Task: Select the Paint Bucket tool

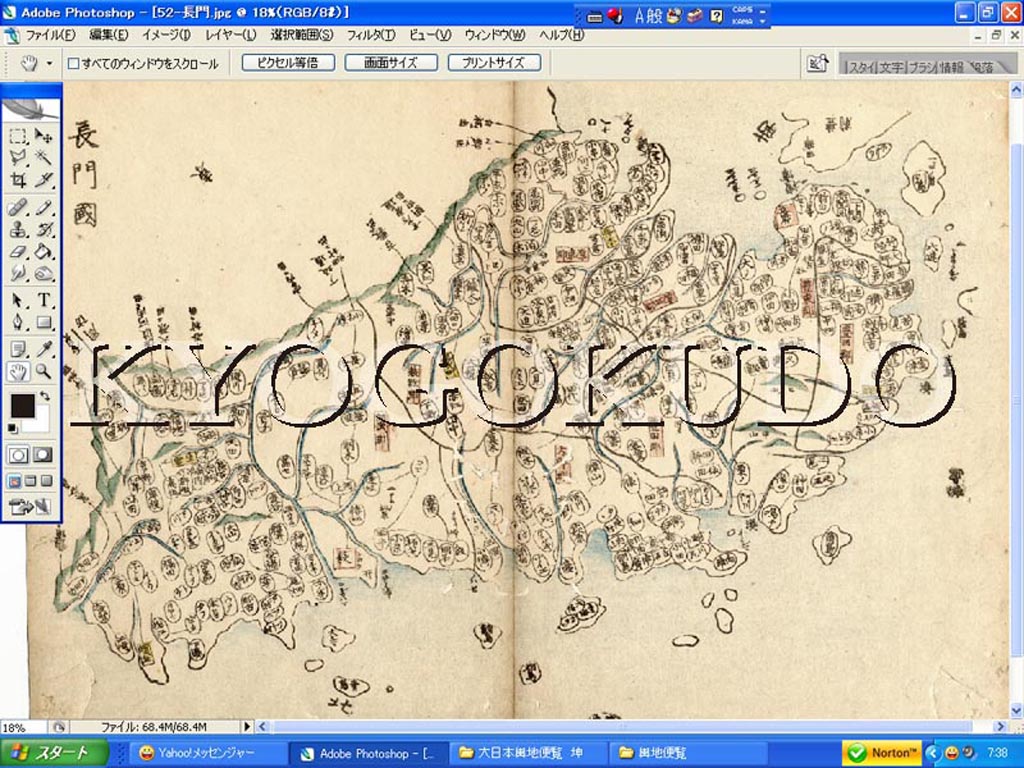Action: tap(43, 251)
